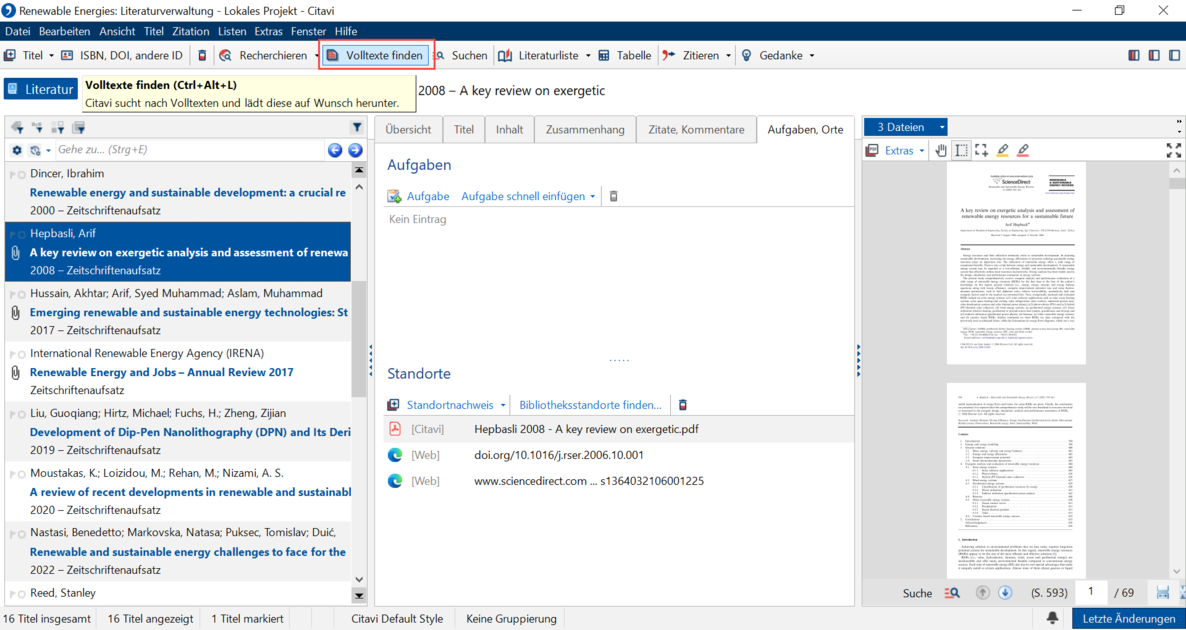This screenshot has height=630, width=1186.
Task: Select the hand pan tool in PDF preview
Action: coord(942,151)
